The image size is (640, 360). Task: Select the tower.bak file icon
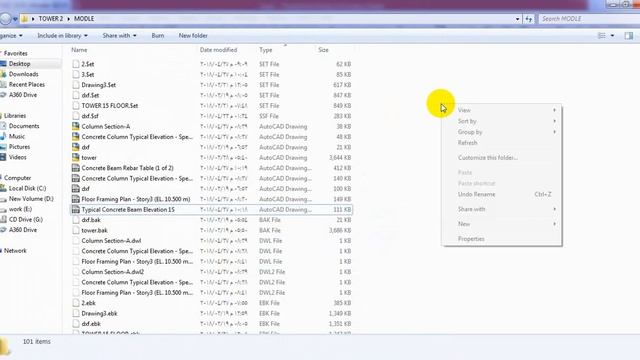pos(76,230)
